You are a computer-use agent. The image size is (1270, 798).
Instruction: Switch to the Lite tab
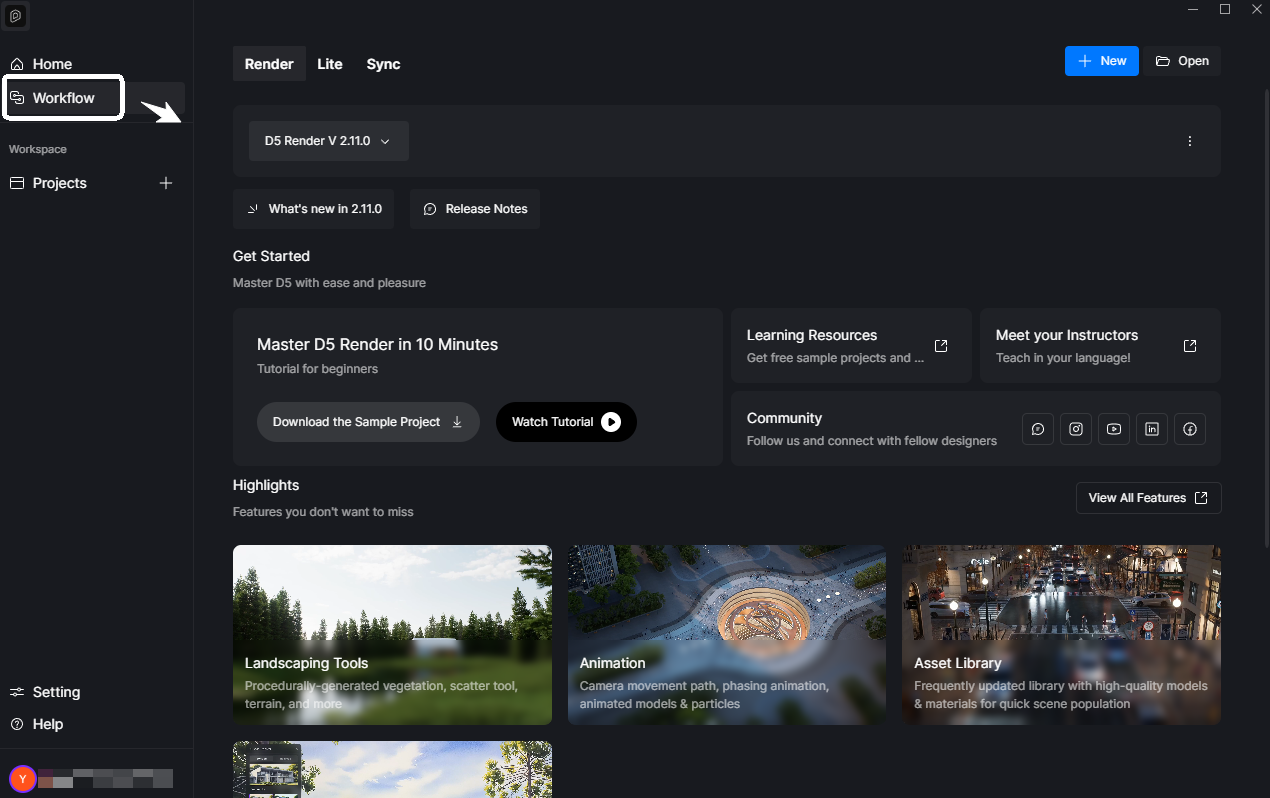pyautogui.click(x=330, y=64)
